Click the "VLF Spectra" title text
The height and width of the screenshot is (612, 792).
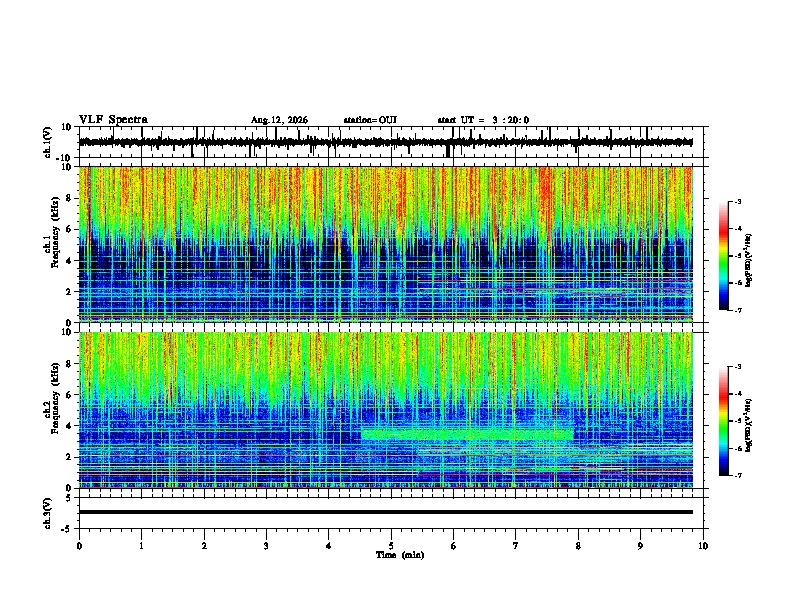click(113, 120)
